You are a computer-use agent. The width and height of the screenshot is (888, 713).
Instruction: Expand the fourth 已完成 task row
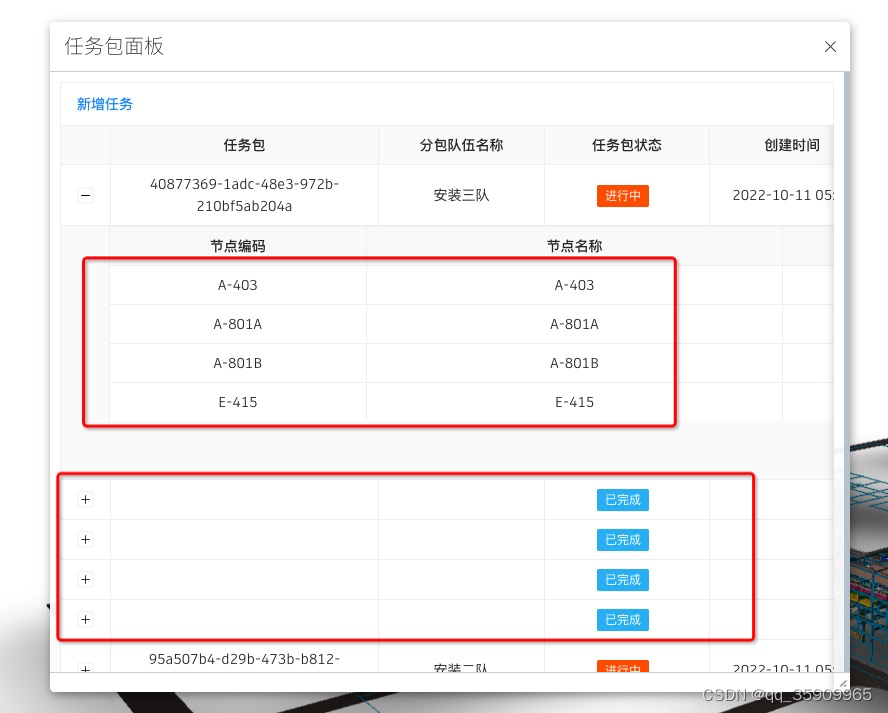point(86,619)
